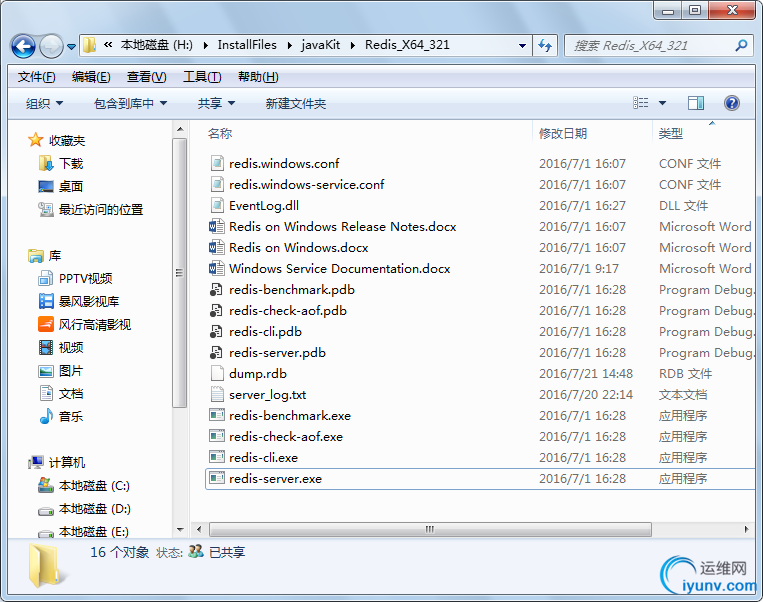763x602 pixels.
Task: Open the view options dropdown arrow
Action: (x=662, y=103)
